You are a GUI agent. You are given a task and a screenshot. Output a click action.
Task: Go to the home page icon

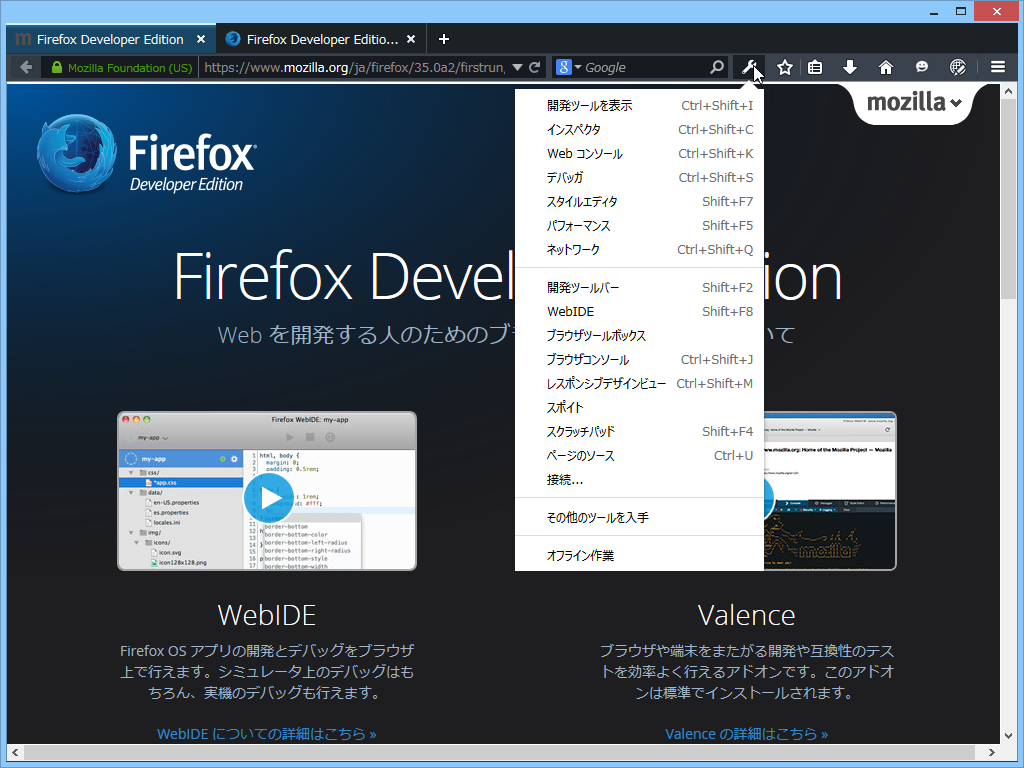[x=885, y=66]
